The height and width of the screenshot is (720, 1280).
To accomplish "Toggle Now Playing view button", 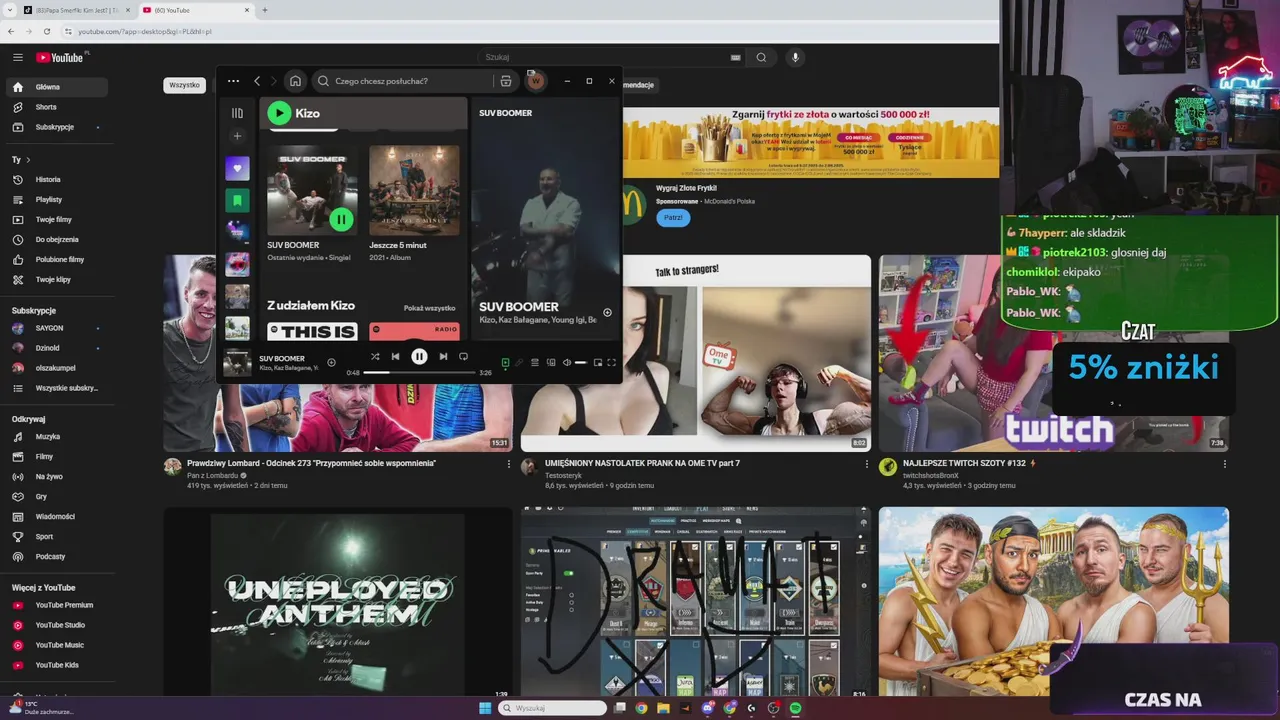I will point(505,362).
